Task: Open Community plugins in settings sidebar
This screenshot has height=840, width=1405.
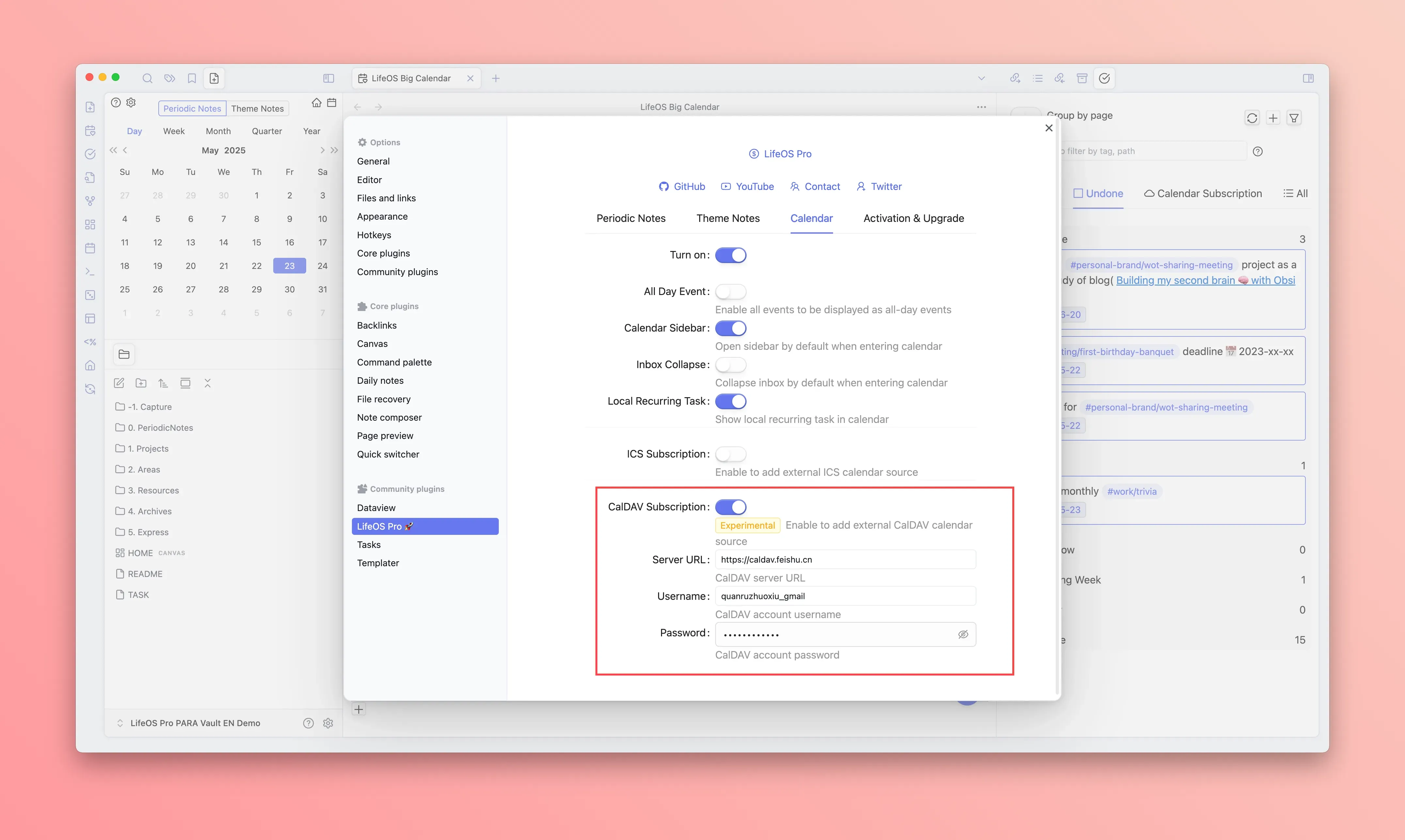Action: coord(397,272)
